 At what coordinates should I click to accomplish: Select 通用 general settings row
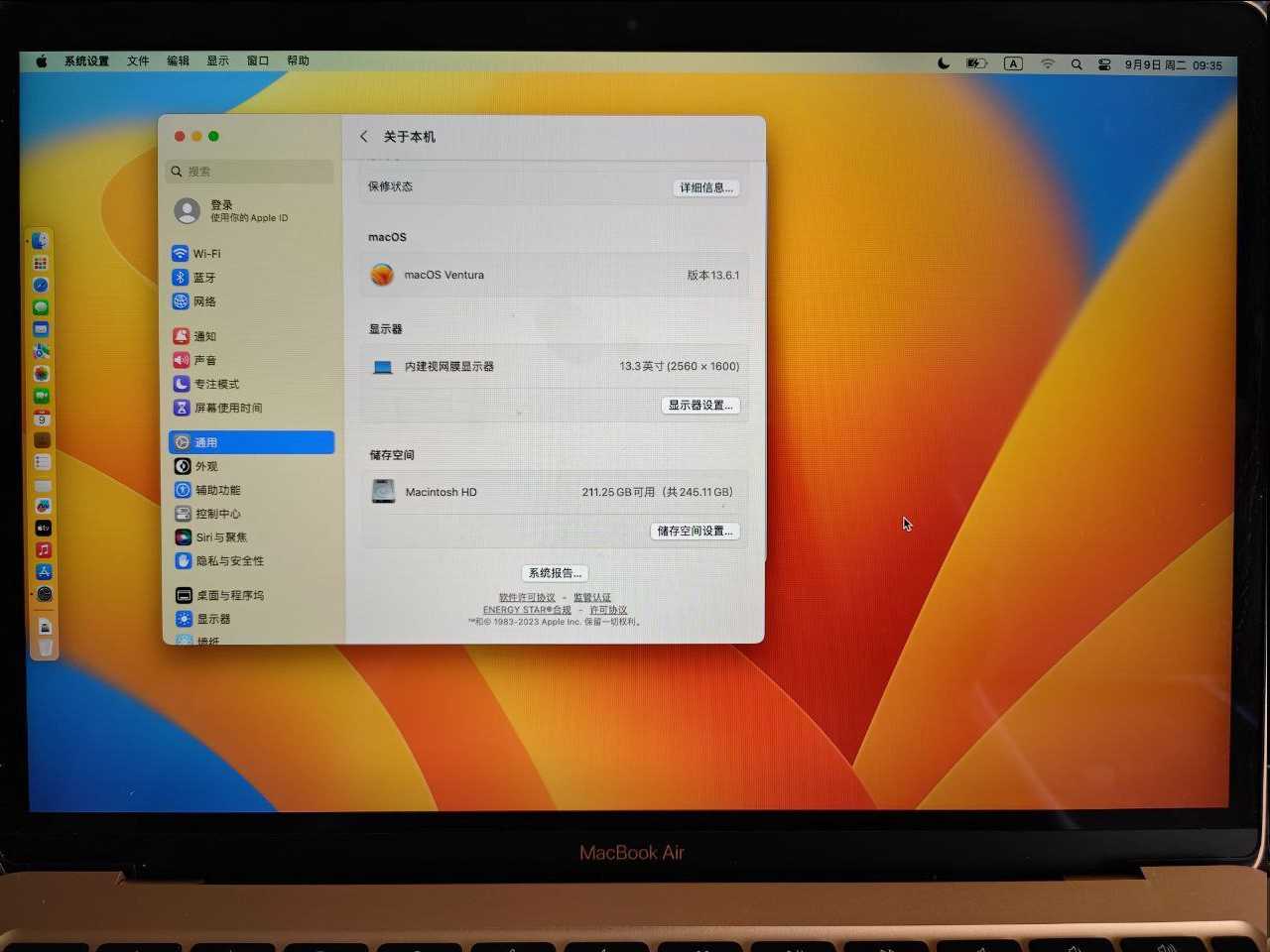(251, 442)
